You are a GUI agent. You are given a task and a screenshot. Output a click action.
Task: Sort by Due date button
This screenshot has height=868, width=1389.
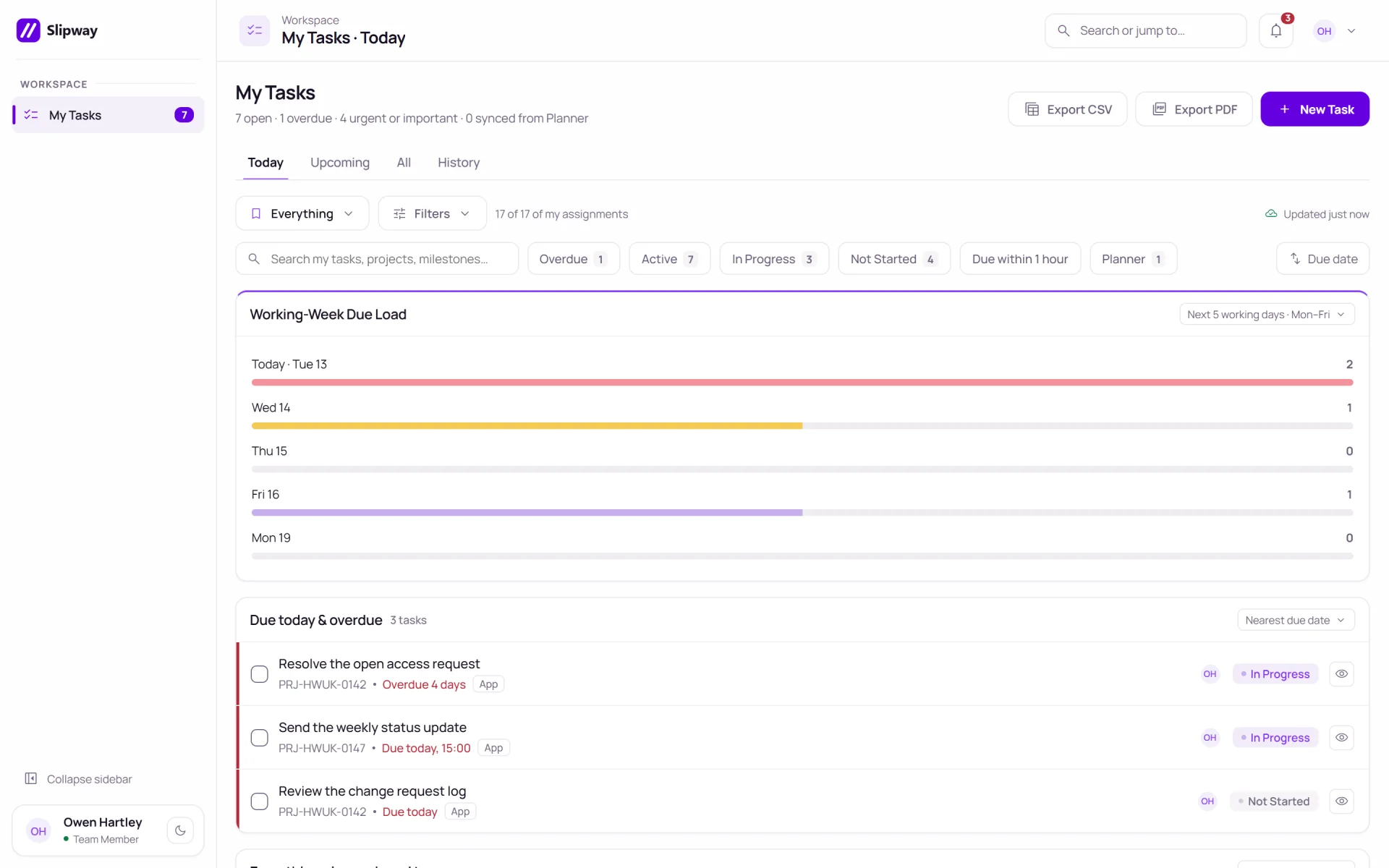pyautogui.click(x=1322, y=259)
